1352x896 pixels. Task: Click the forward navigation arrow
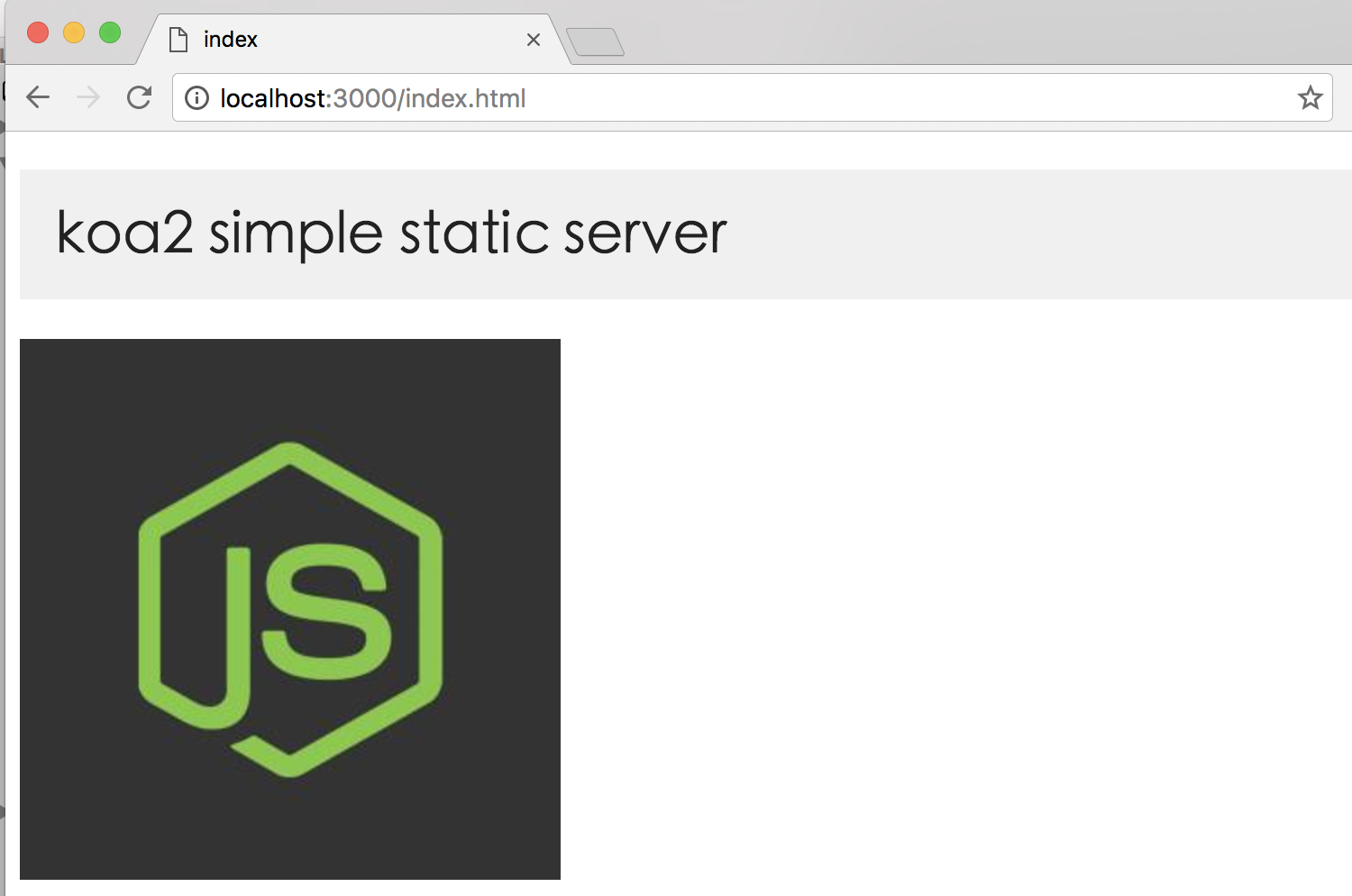[88, 97]
